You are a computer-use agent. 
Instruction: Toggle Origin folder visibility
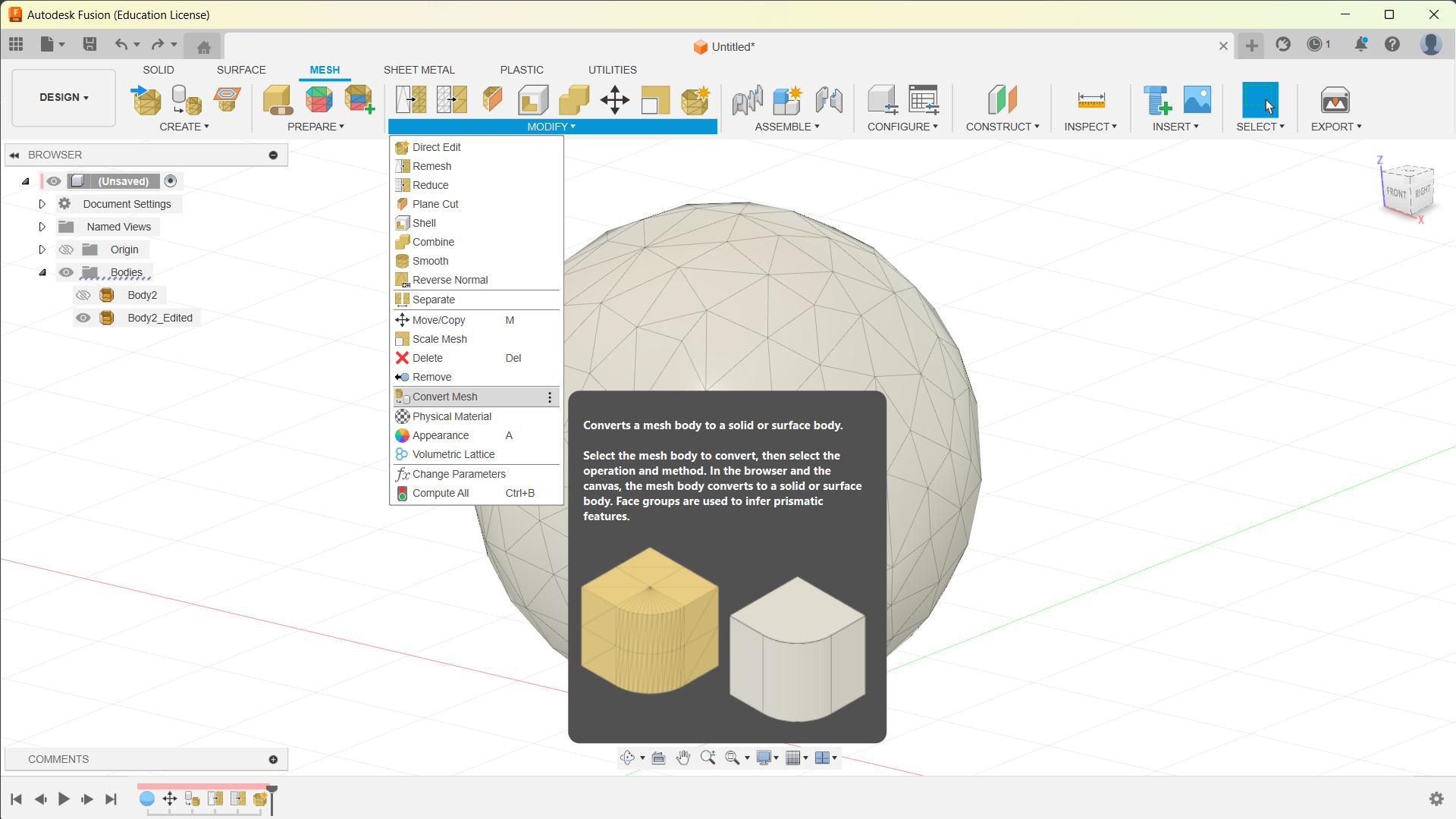pyautogui.click(x=66, y=249)
